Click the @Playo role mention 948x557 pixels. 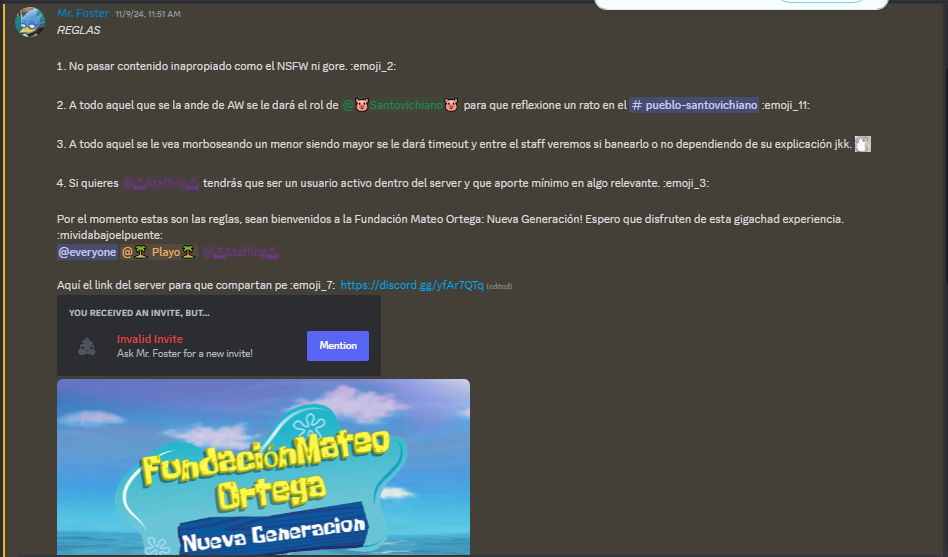coord(159,252)
